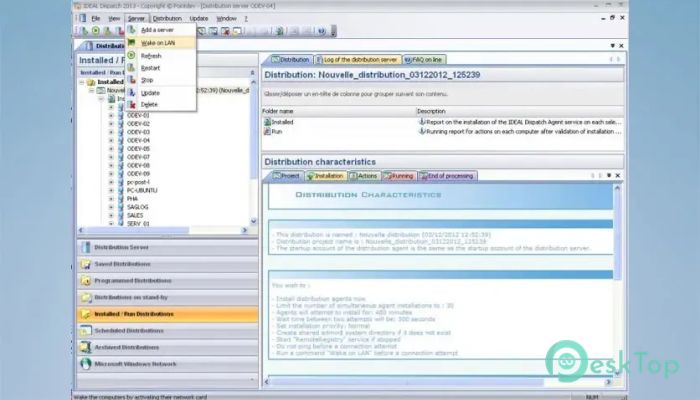Expand the pc-post-l tree node
The image size is (700, 400).
tap(111, 182)
